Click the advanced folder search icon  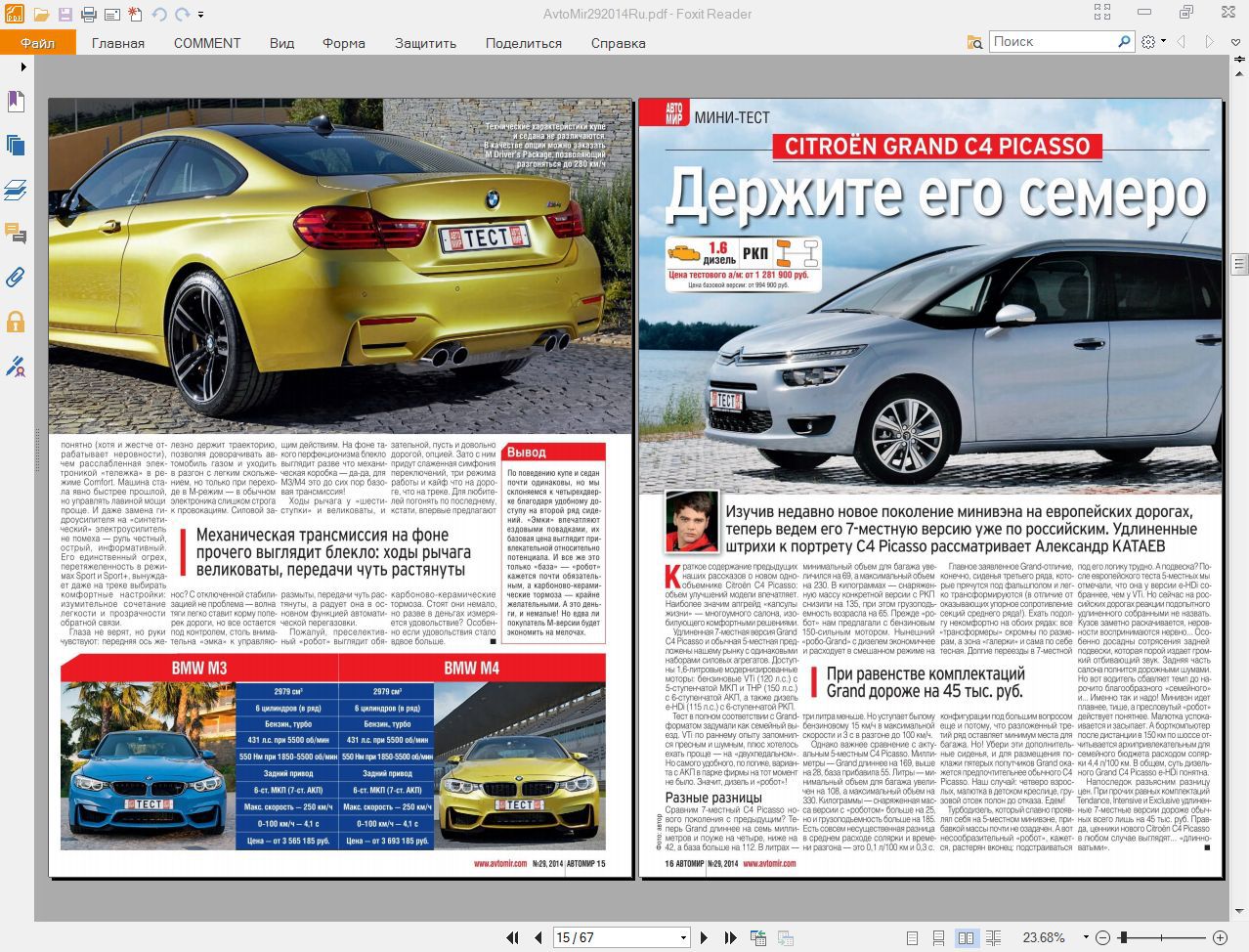tap(974, 42)
